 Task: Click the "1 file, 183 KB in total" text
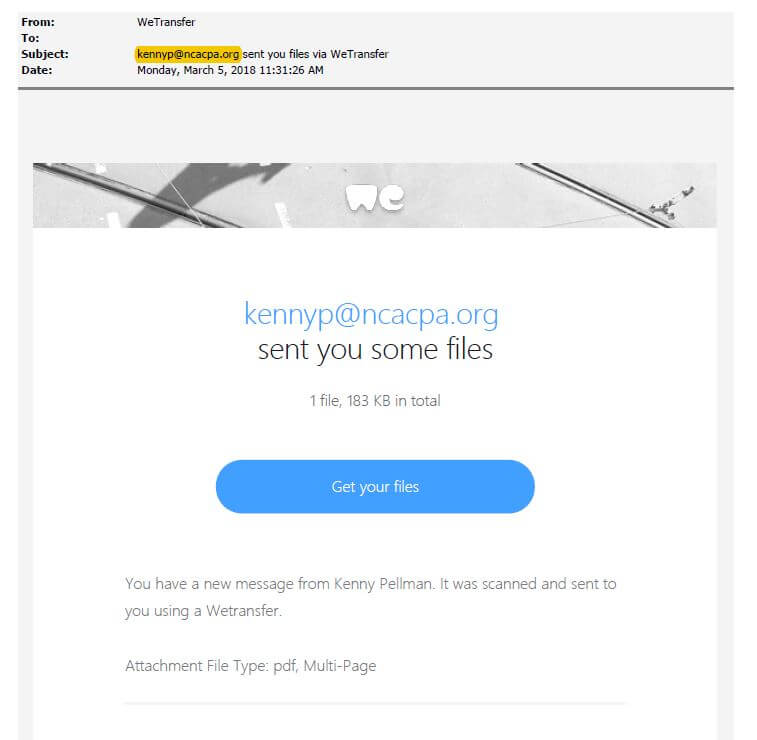[375, 401]
